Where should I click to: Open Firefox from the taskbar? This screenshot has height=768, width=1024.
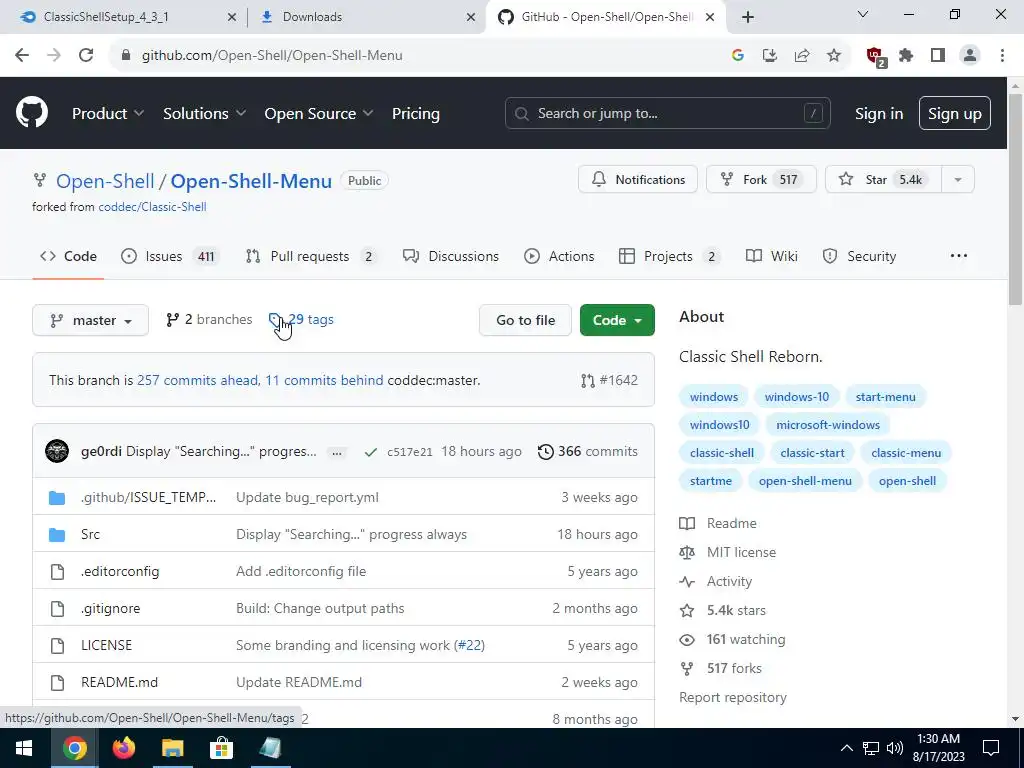coord(123,748)
